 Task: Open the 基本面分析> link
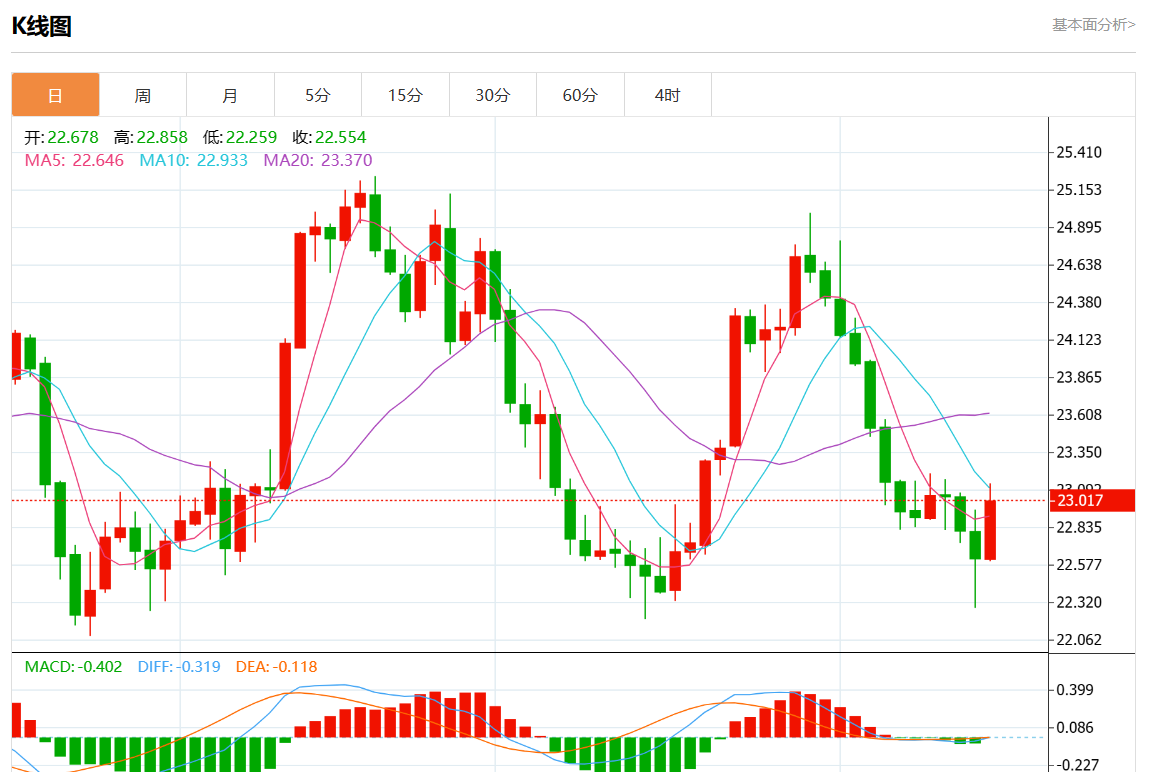[1093, 25]
